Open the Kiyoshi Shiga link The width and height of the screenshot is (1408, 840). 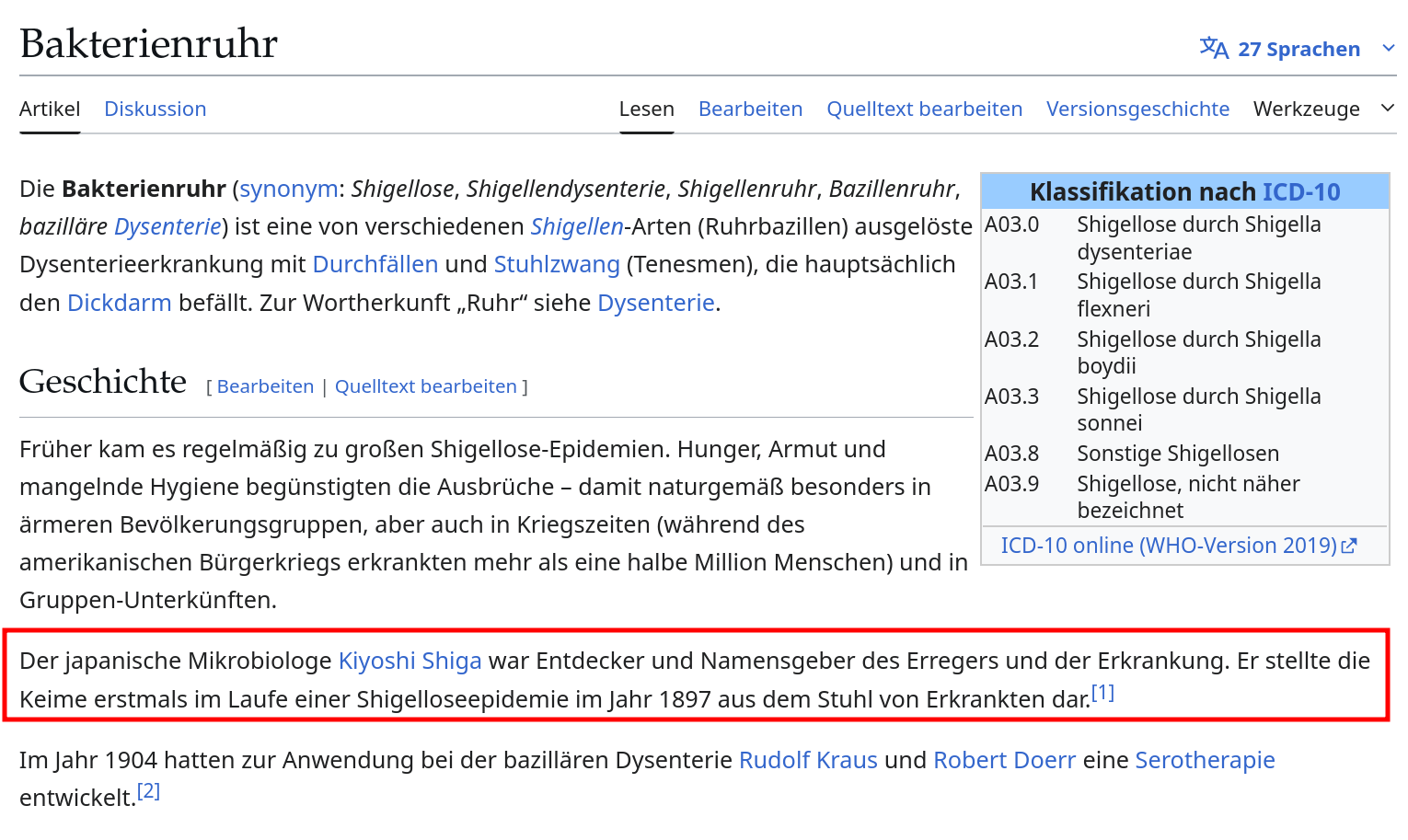pyautogui.click(x=410, y=661)
